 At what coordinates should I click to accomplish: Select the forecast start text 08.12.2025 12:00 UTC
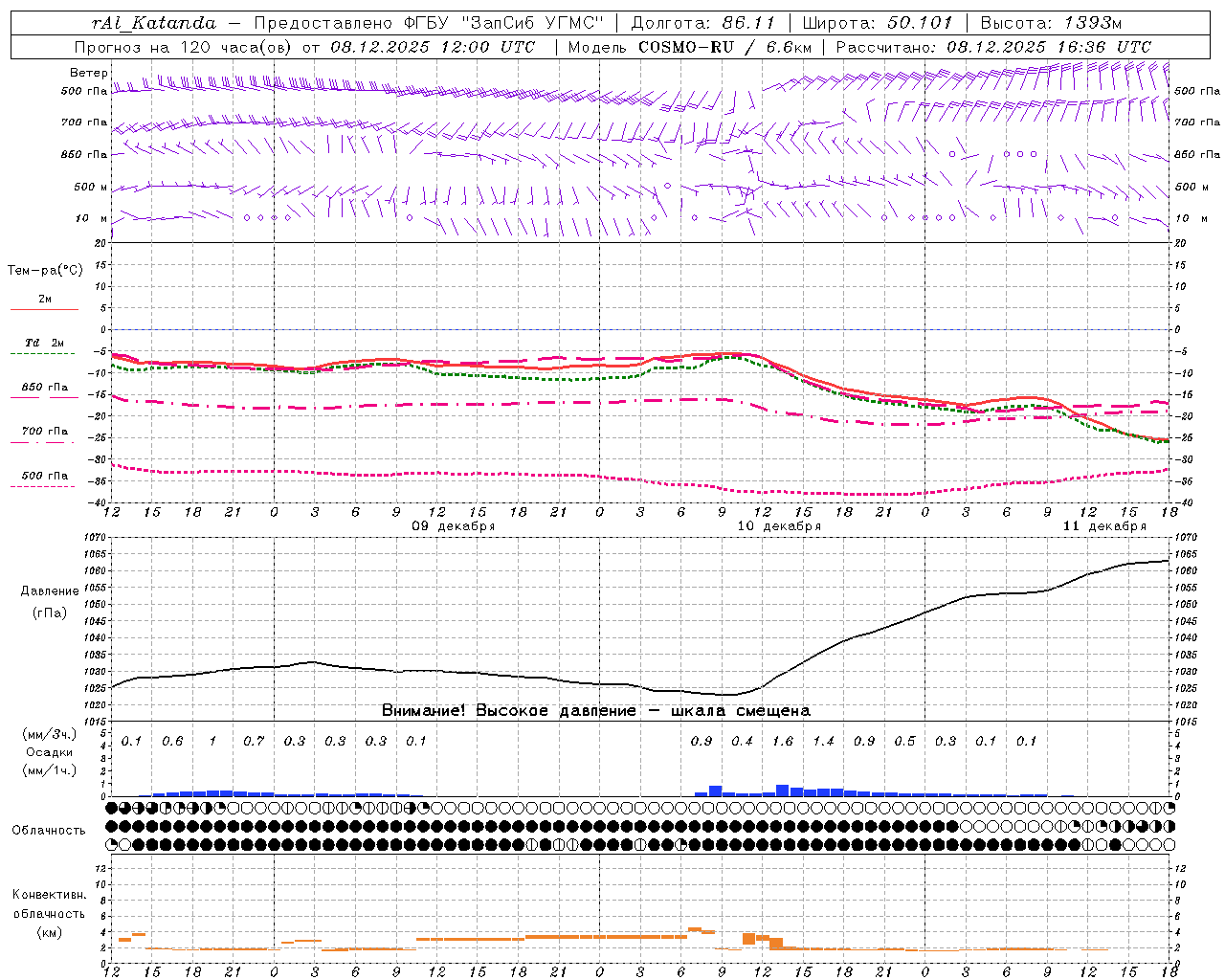click(x=433, y=47)
